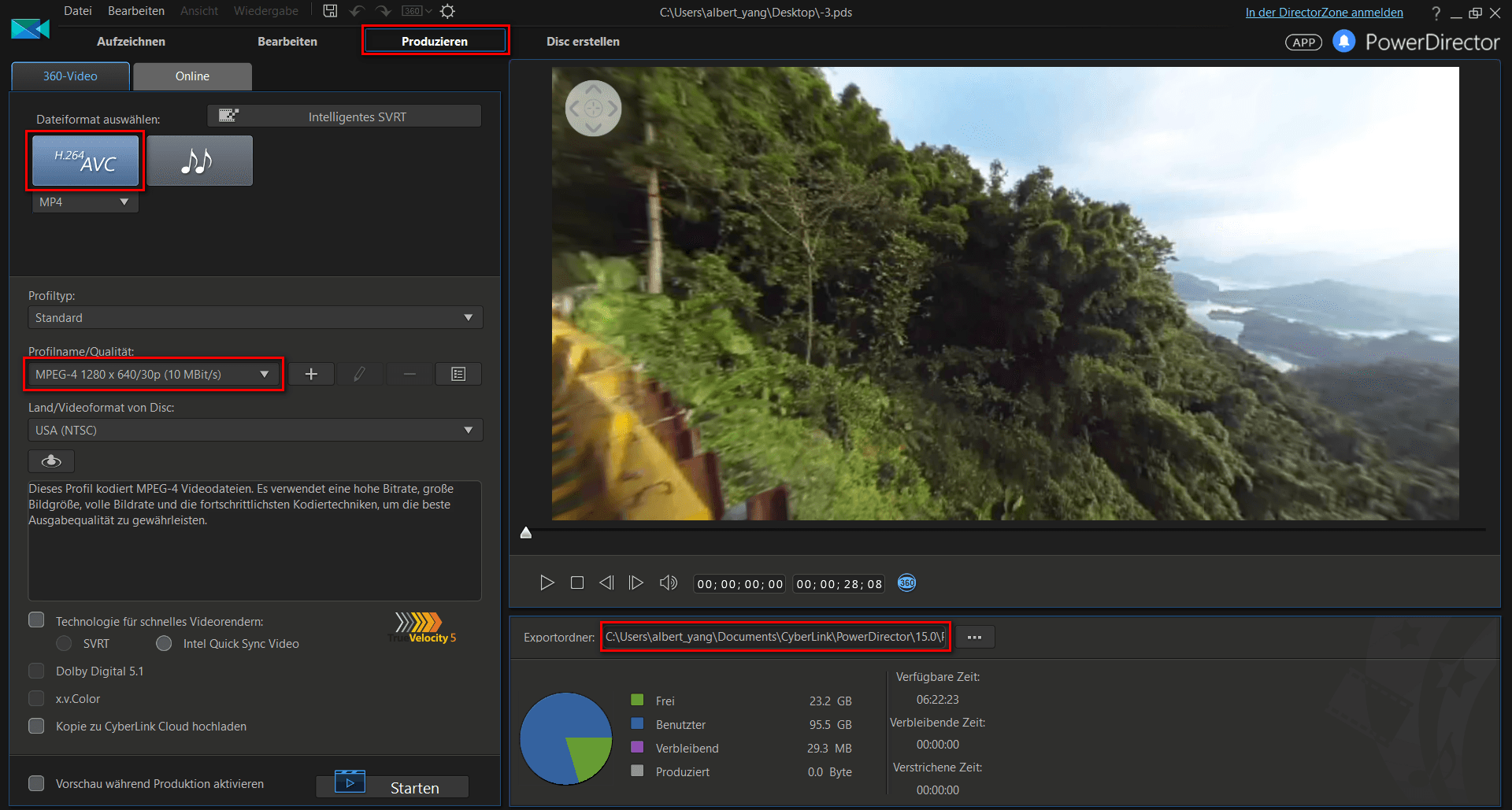1512x810 pixels.
Task: Open the Datei menu
Action: point(78,11)
